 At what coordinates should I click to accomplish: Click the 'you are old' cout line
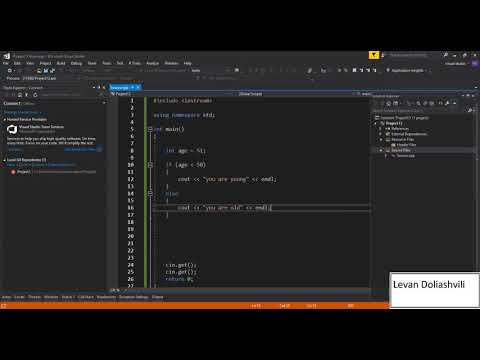(225, 208)
